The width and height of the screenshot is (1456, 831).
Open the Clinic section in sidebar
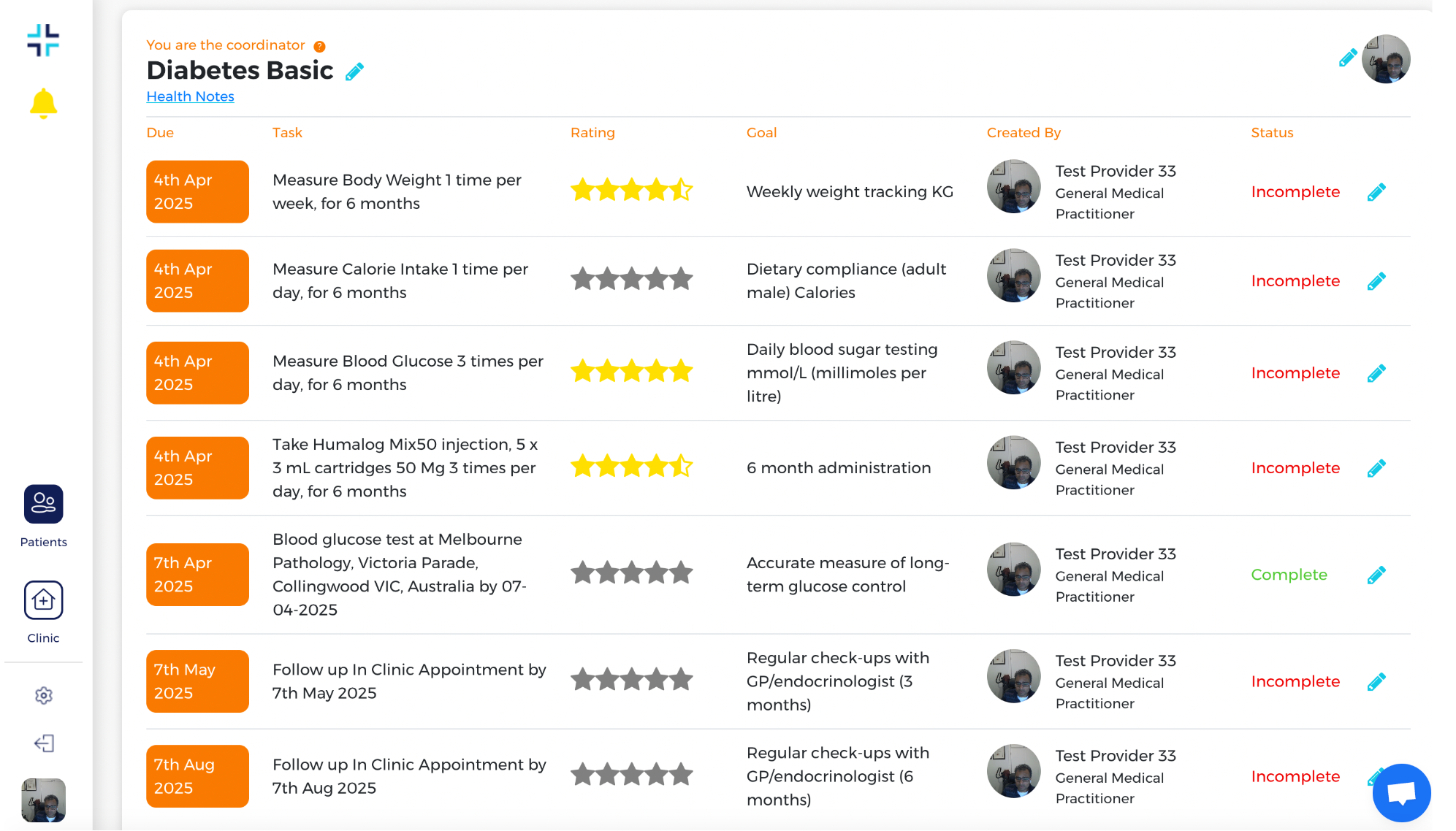43,601
